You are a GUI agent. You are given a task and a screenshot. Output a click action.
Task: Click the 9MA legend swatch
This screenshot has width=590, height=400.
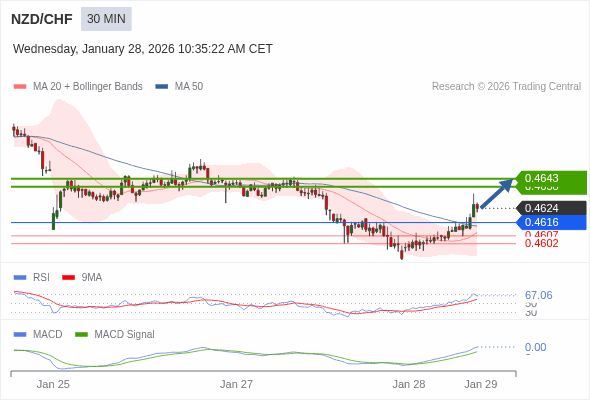click(68, 278)
